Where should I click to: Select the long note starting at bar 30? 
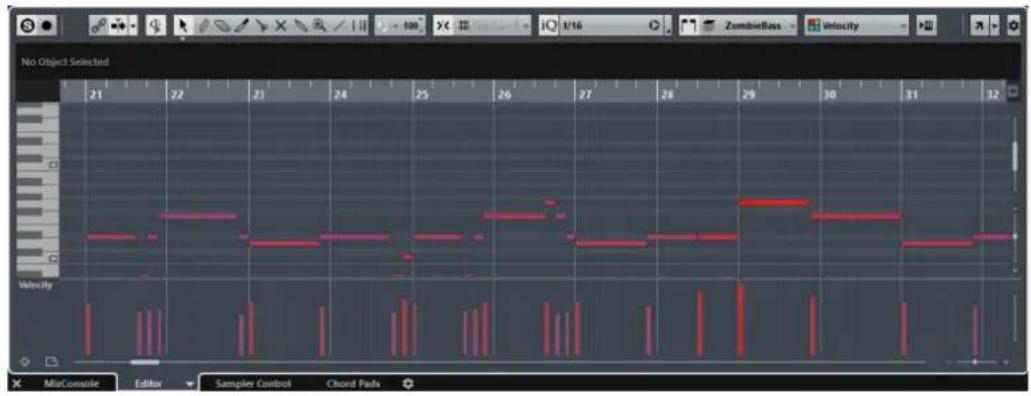pyautogui.click(x=856, y=216)
